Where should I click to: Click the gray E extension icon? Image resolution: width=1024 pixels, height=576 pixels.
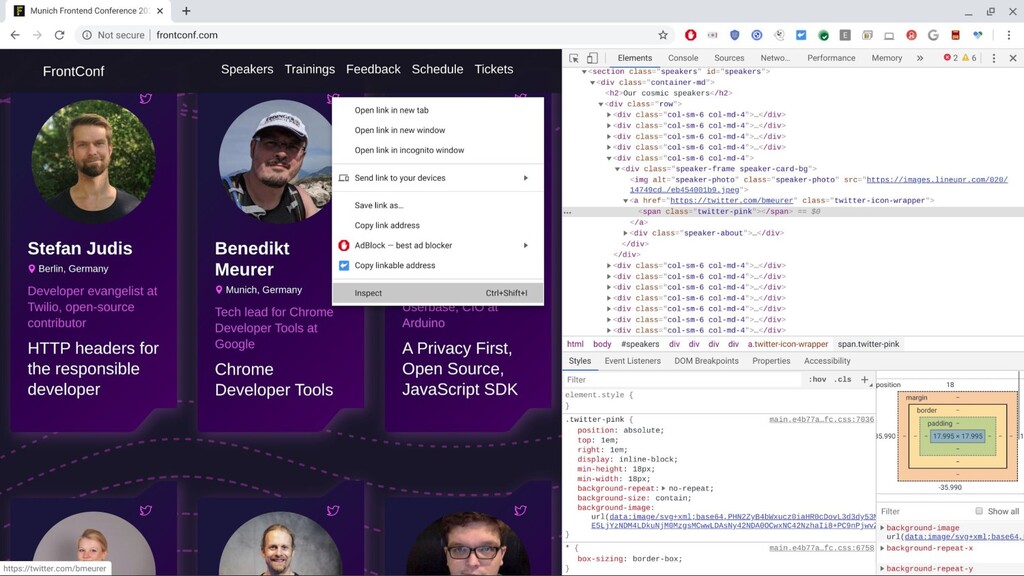(x=845, y=35)
